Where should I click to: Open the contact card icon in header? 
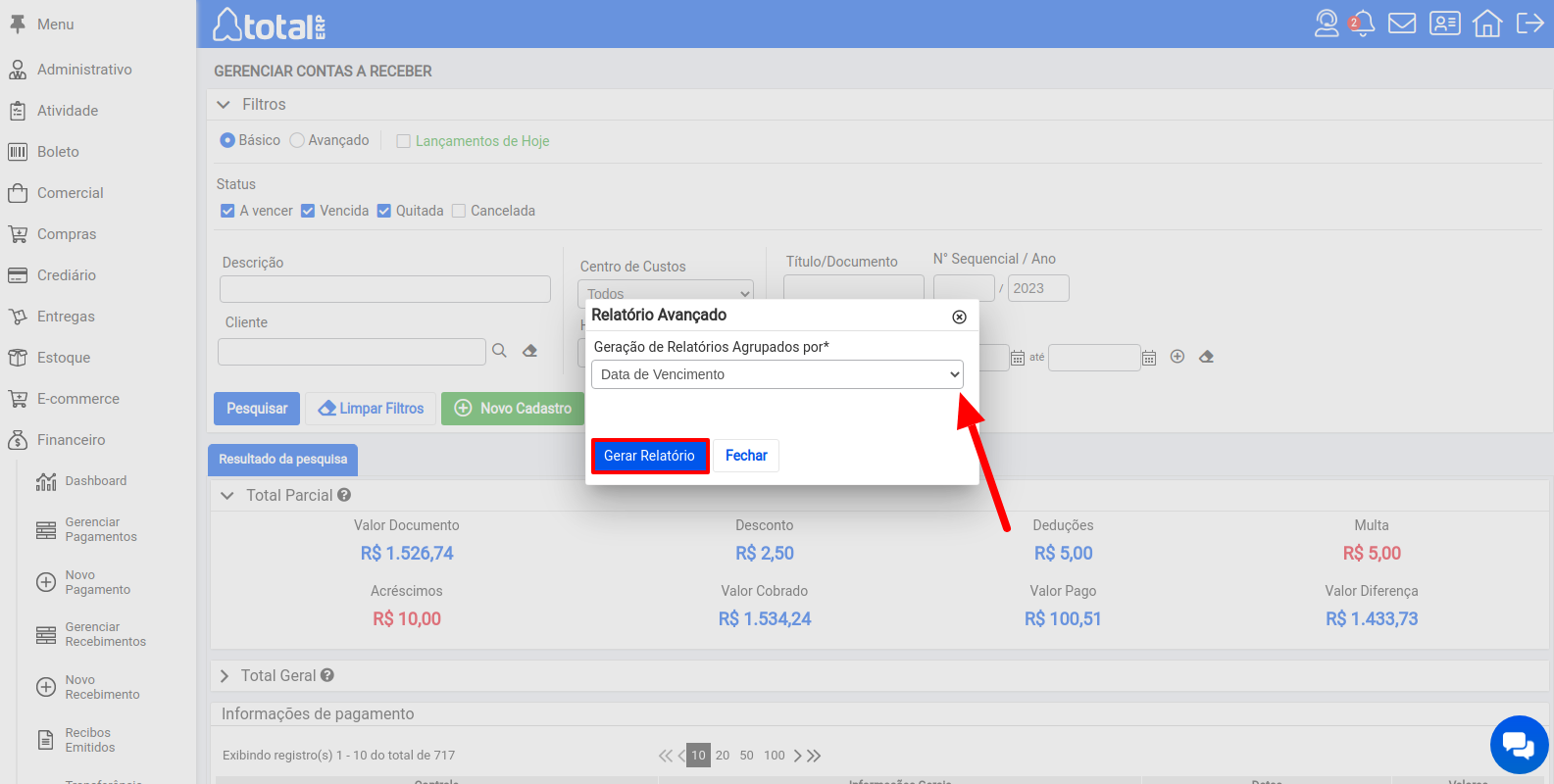point(1444,24)
